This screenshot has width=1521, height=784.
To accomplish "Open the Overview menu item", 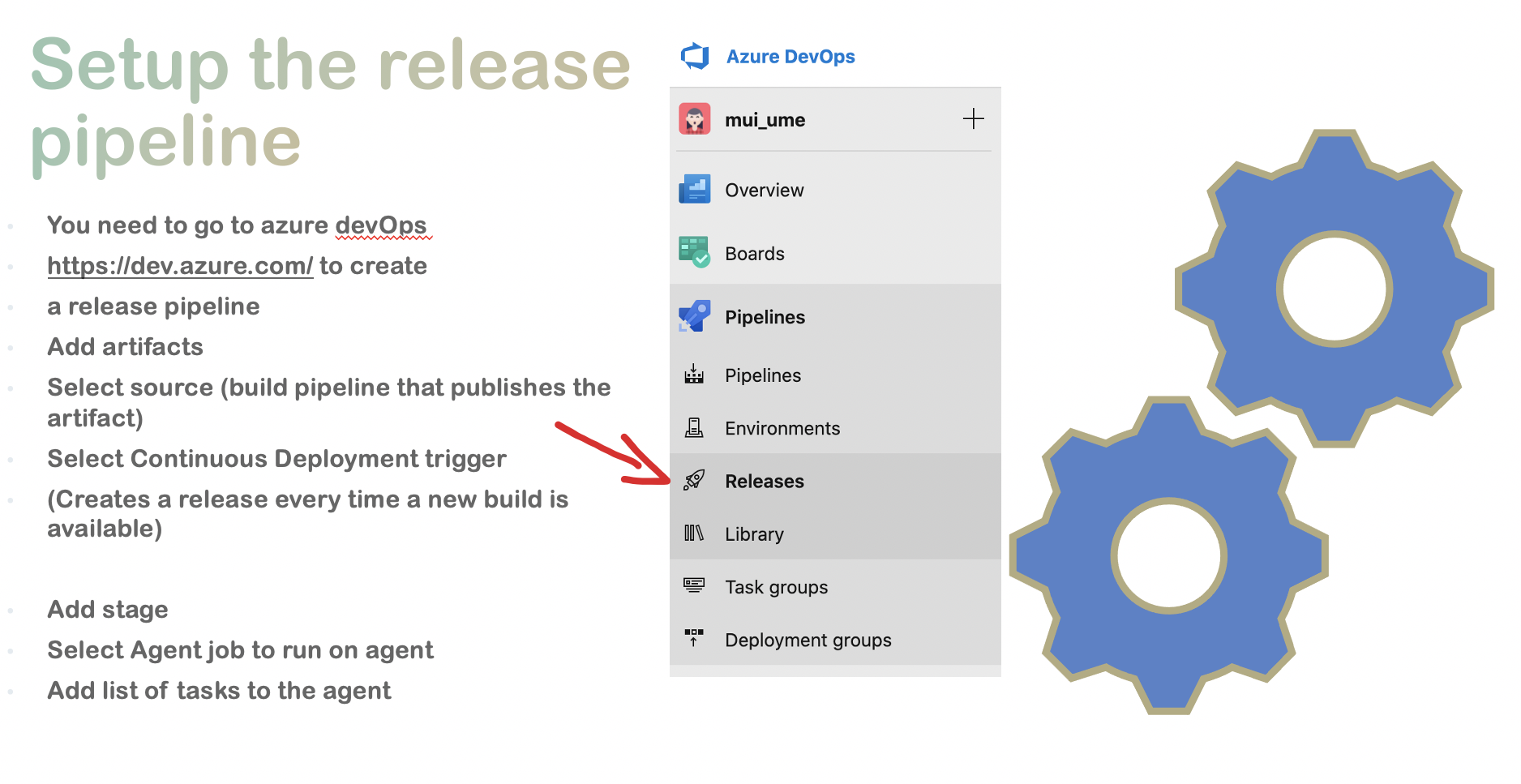I will (764, 191).
